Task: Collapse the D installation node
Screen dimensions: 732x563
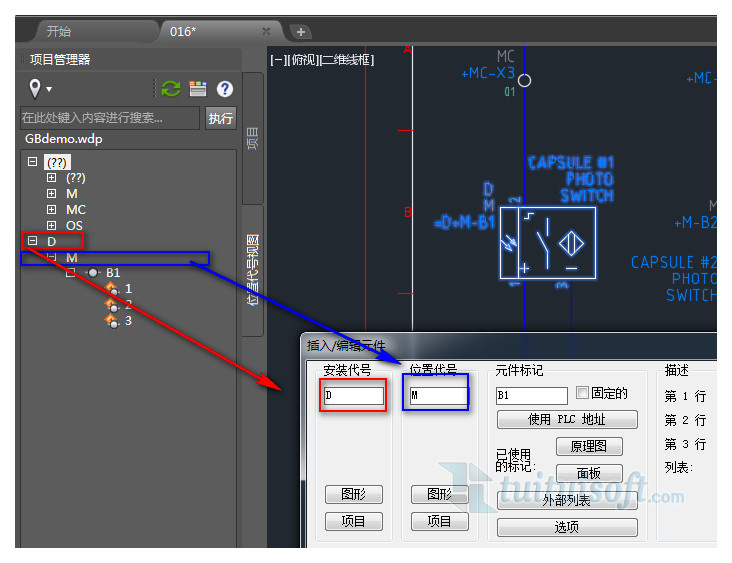Action: tap(33, 241)
